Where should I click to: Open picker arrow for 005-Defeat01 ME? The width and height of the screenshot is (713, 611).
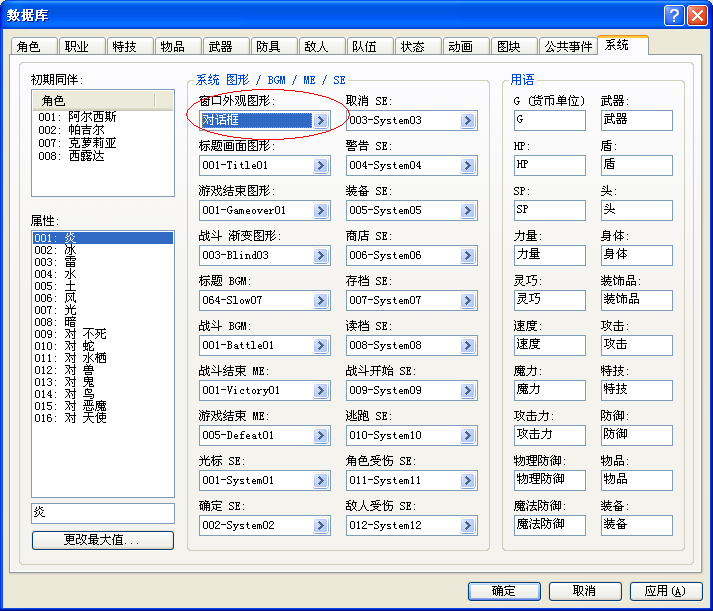tap(321, 435)
